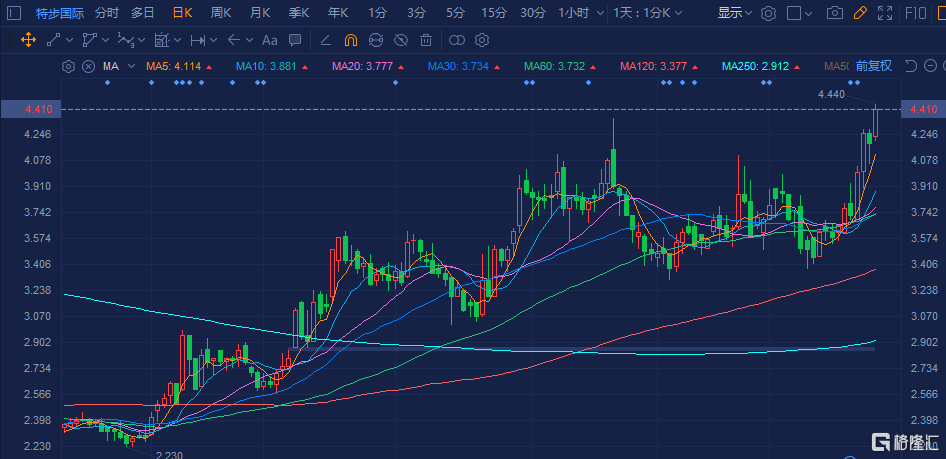946x459 pixels.
Task: Add a comment bubble annotation
Action: click(294, 40)
